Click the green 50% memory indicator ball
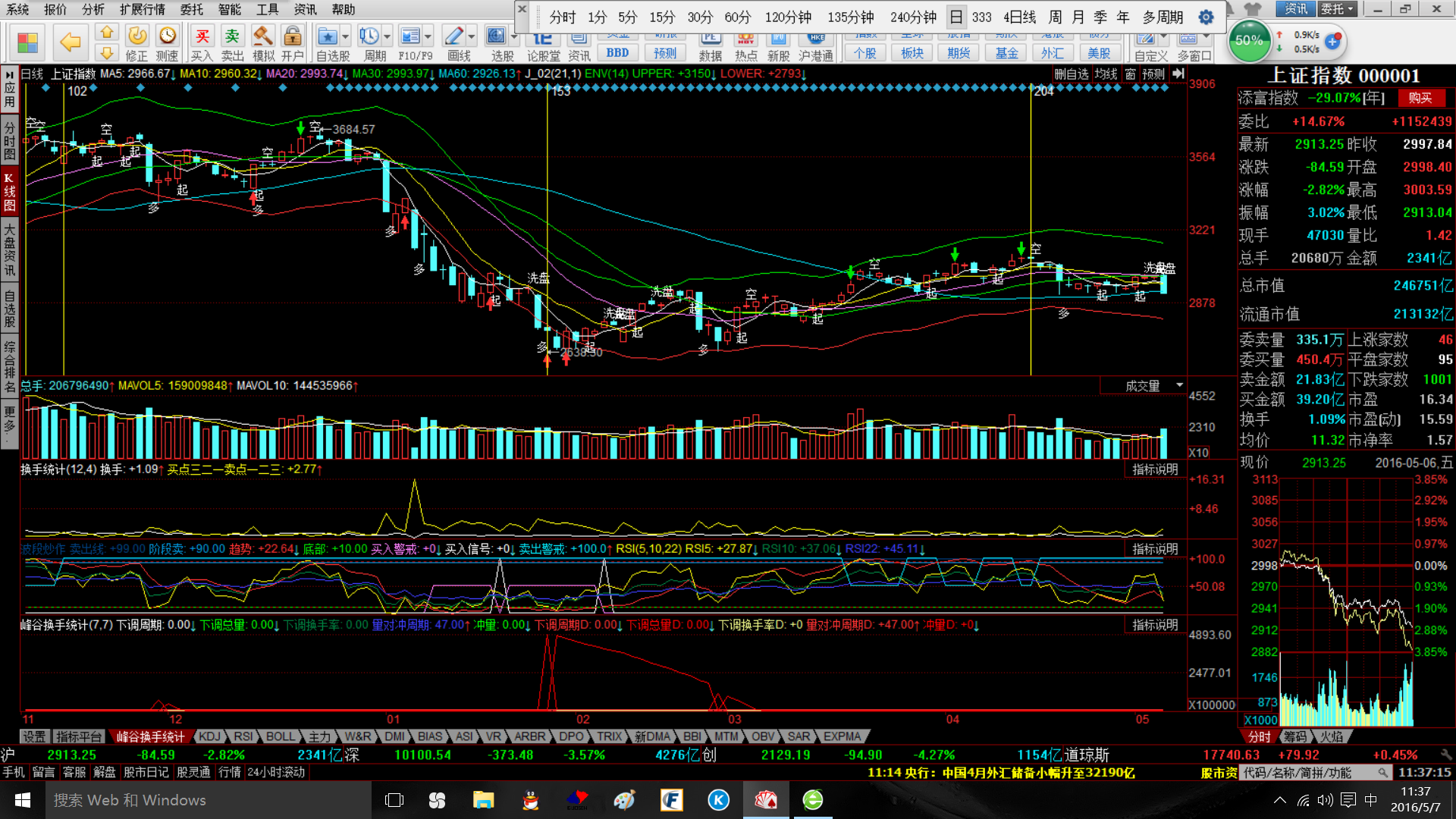Image resolution: width=1456 pixels, height=819 pixels. pyautogui.click(x=1249, y=42)
